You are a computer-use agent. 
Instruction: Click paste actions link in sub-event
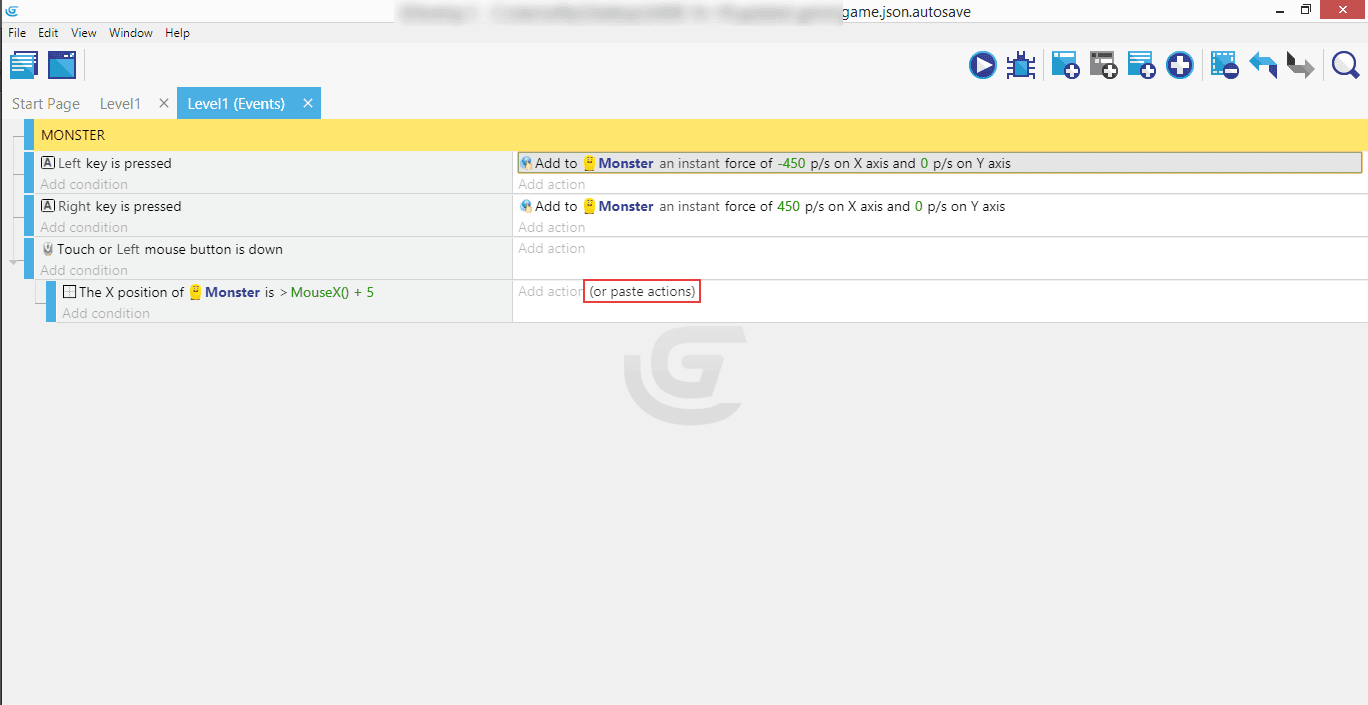642,291
